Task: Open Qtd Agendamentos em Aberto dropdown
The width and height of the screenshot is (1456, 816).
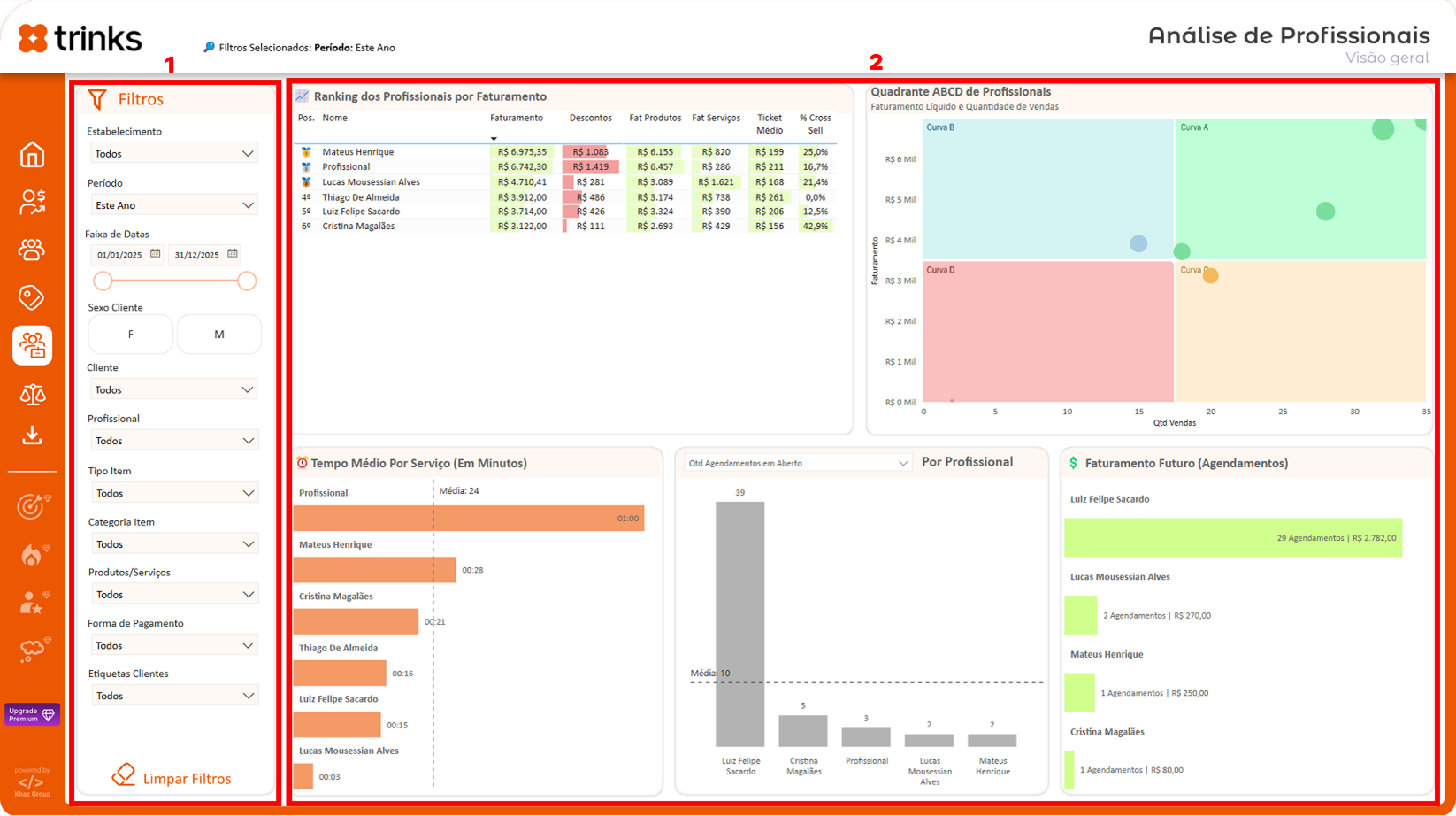Action: (798, 463)
